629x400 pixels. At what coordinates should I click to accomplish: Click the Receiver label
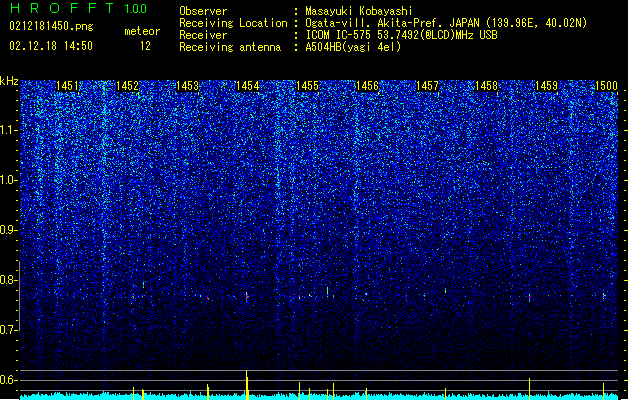(203, 35)
